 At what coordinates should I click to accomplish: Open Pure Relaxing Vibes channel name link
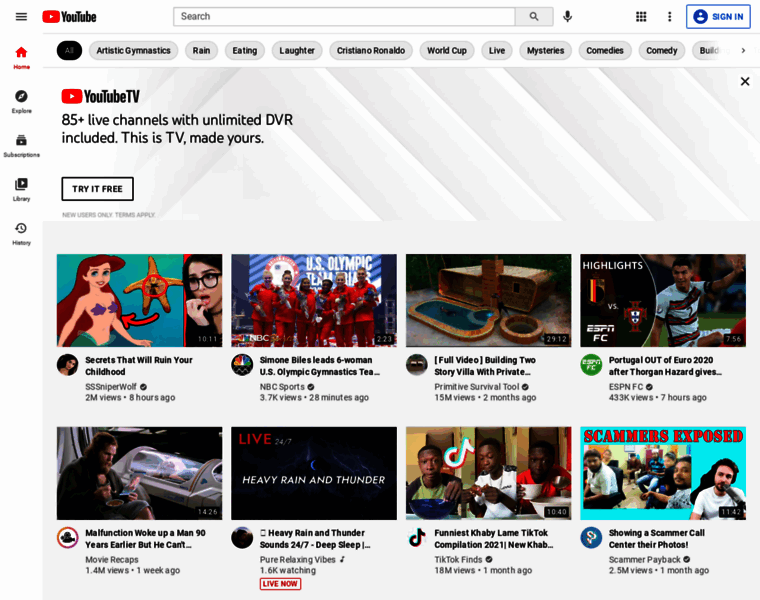tap(298, 559)
